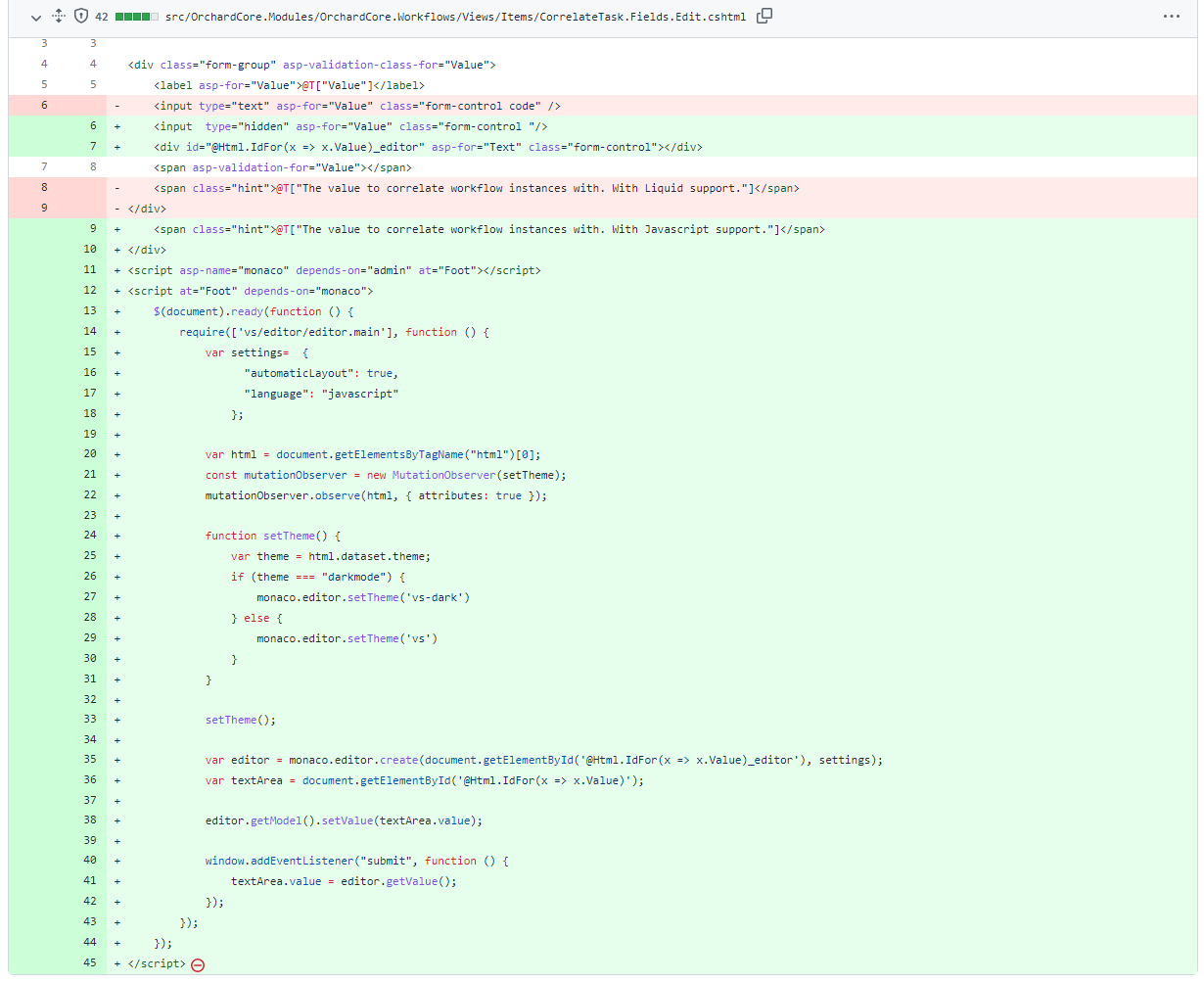Screen dimensions: 1204x983
Task: Copy the file path with the copy icon
Action: 764,16
